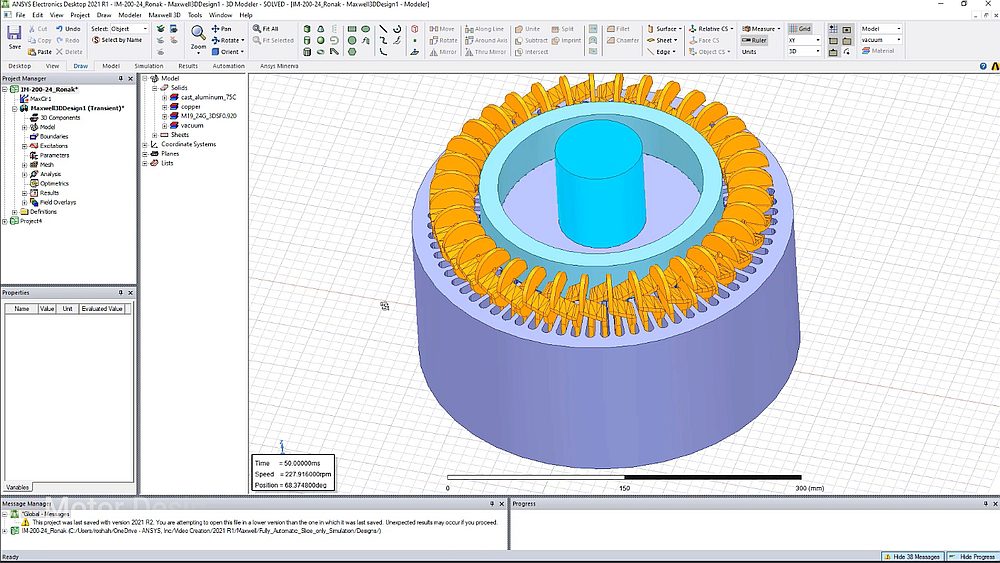
Task: Click Fit All view icon
Action: coord(256,29)
